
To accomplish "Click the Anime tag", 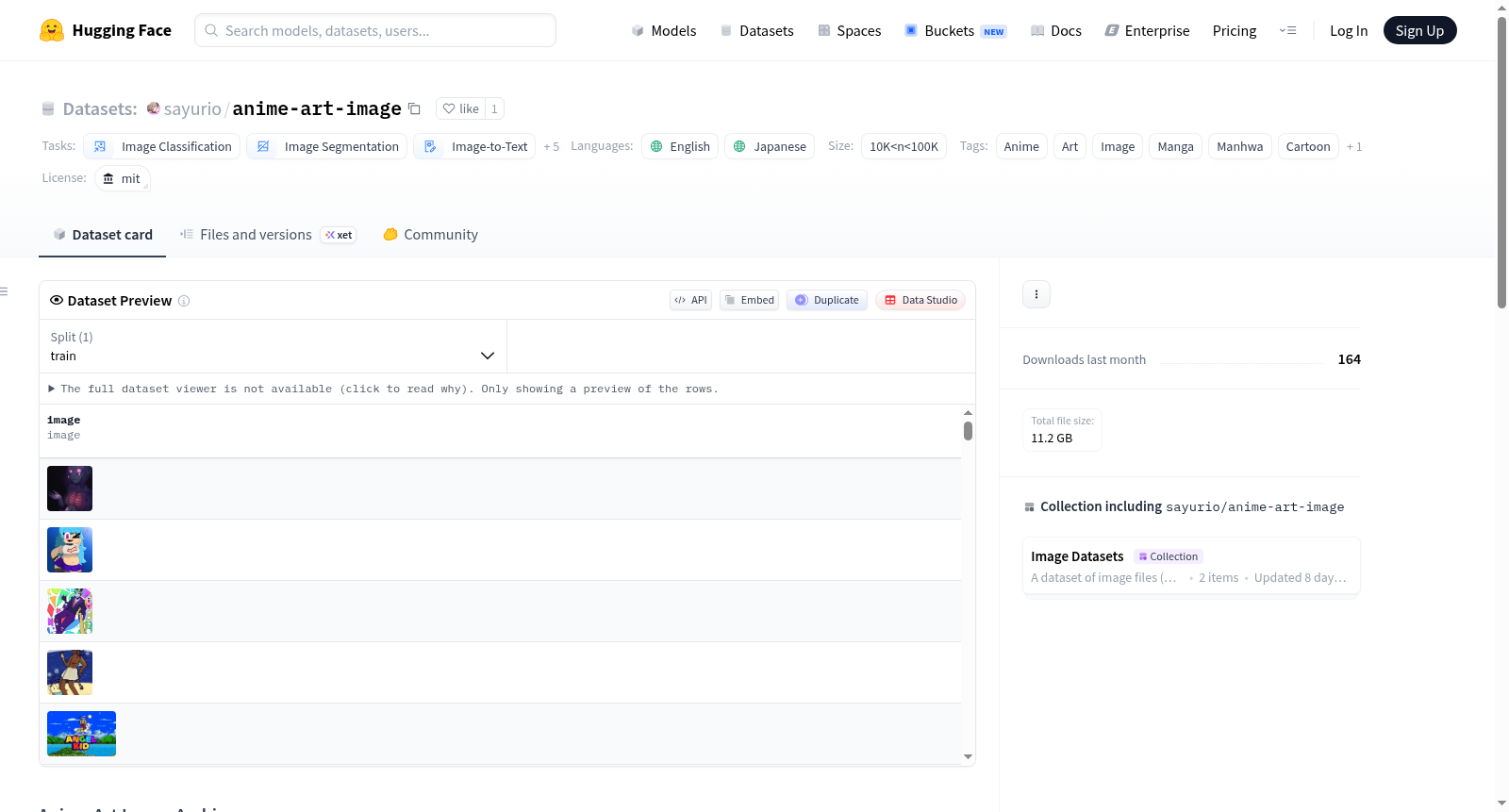I will [x=1021, y=146].
